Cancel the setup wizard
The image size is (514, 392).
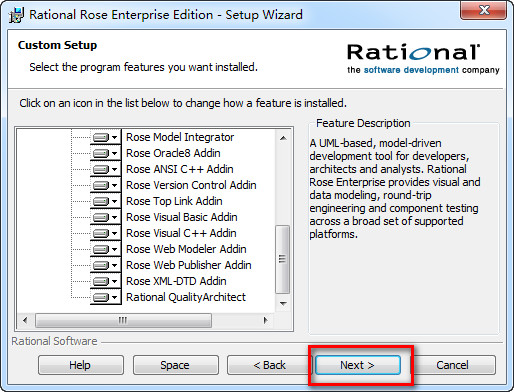point(453,365)
